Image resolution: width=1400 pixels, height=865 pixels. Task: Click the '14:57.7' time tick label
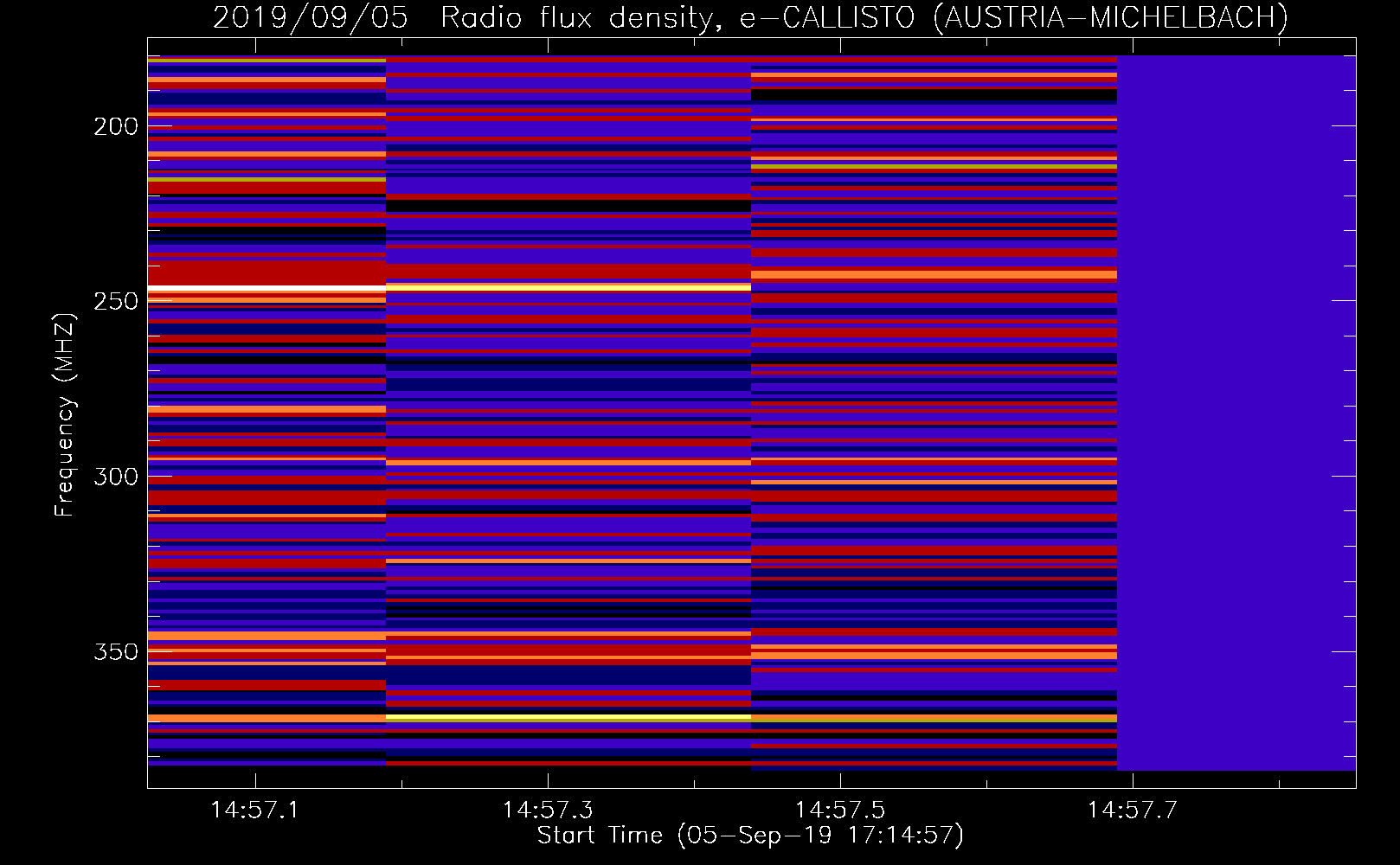(1133, 810)
